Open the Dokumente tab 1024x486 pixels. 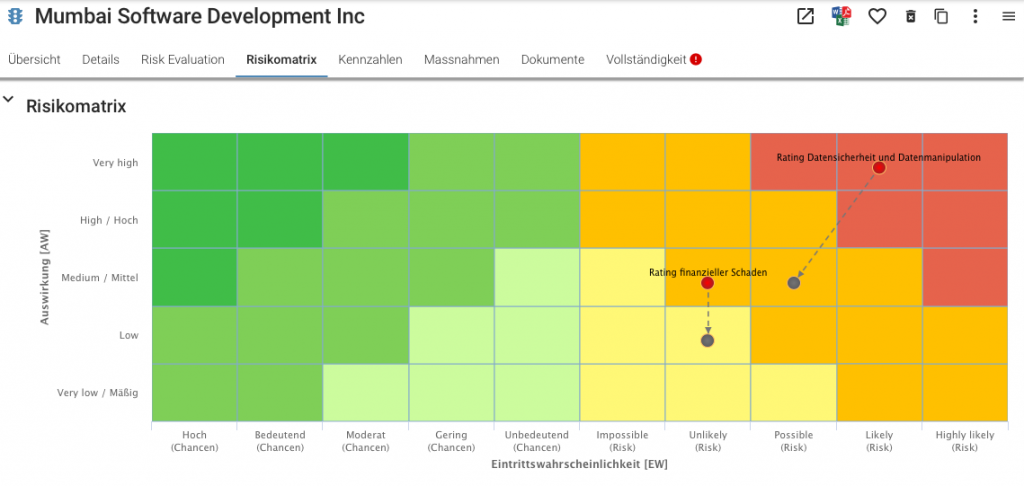(x=552, y=59)
